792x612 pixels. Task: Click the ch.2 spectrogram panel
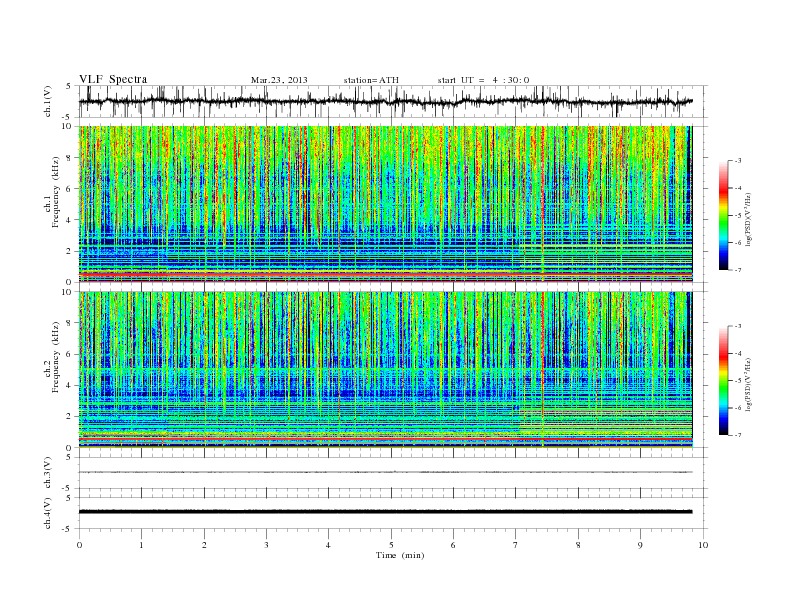click(x=386, y=370)
